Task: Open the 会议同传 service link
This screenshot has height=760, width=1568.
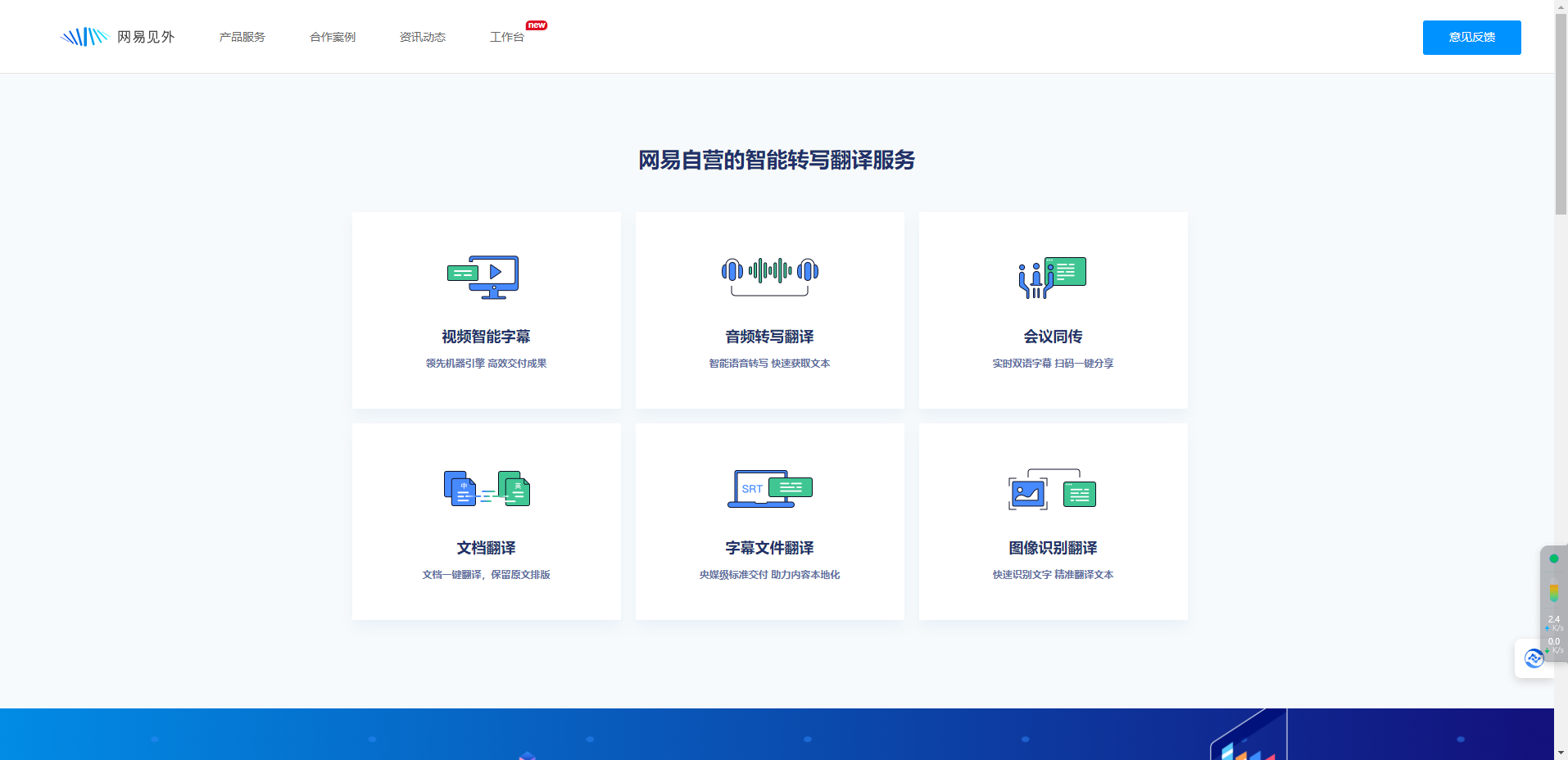Action: pyautogui.click(x=1053, y=336)
